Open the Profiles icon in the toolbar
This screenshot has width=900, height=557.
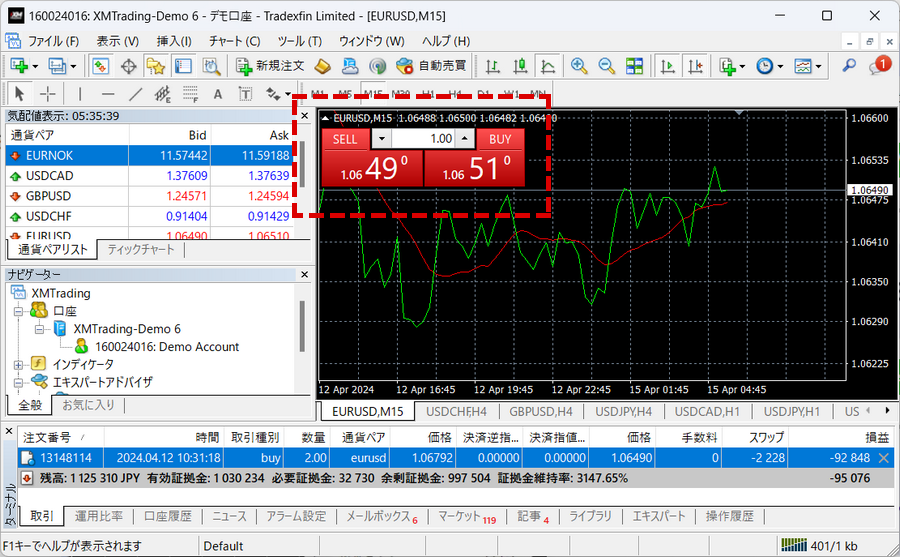[57, 66]
